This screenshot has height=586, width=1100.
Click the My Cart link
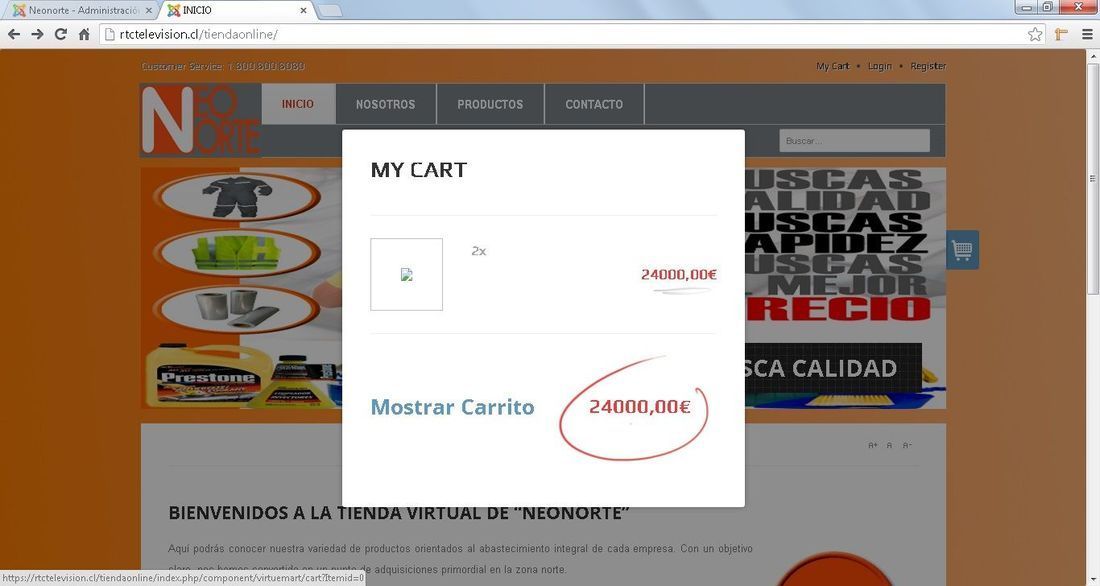coord(833,66)
